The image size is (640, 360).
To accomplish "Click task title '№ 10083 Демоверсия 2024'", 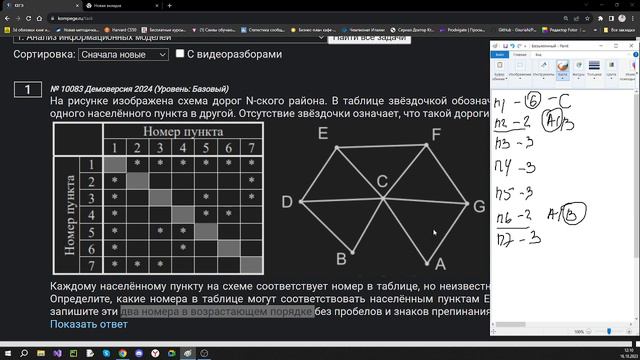I will [101, 89].
